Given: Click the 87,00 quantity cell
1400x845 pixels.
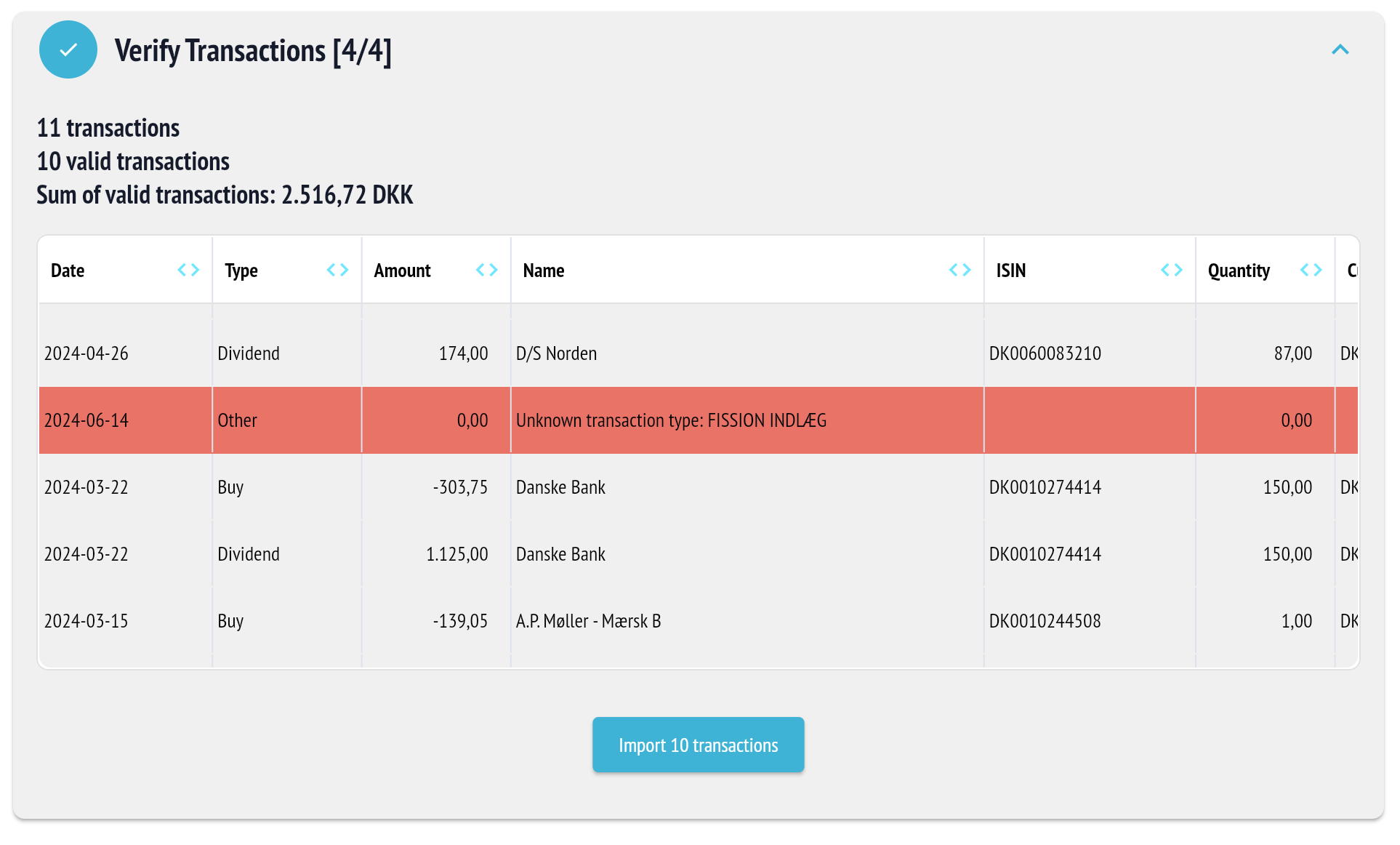Looking at the screenshot, I should coord(1265,353).
